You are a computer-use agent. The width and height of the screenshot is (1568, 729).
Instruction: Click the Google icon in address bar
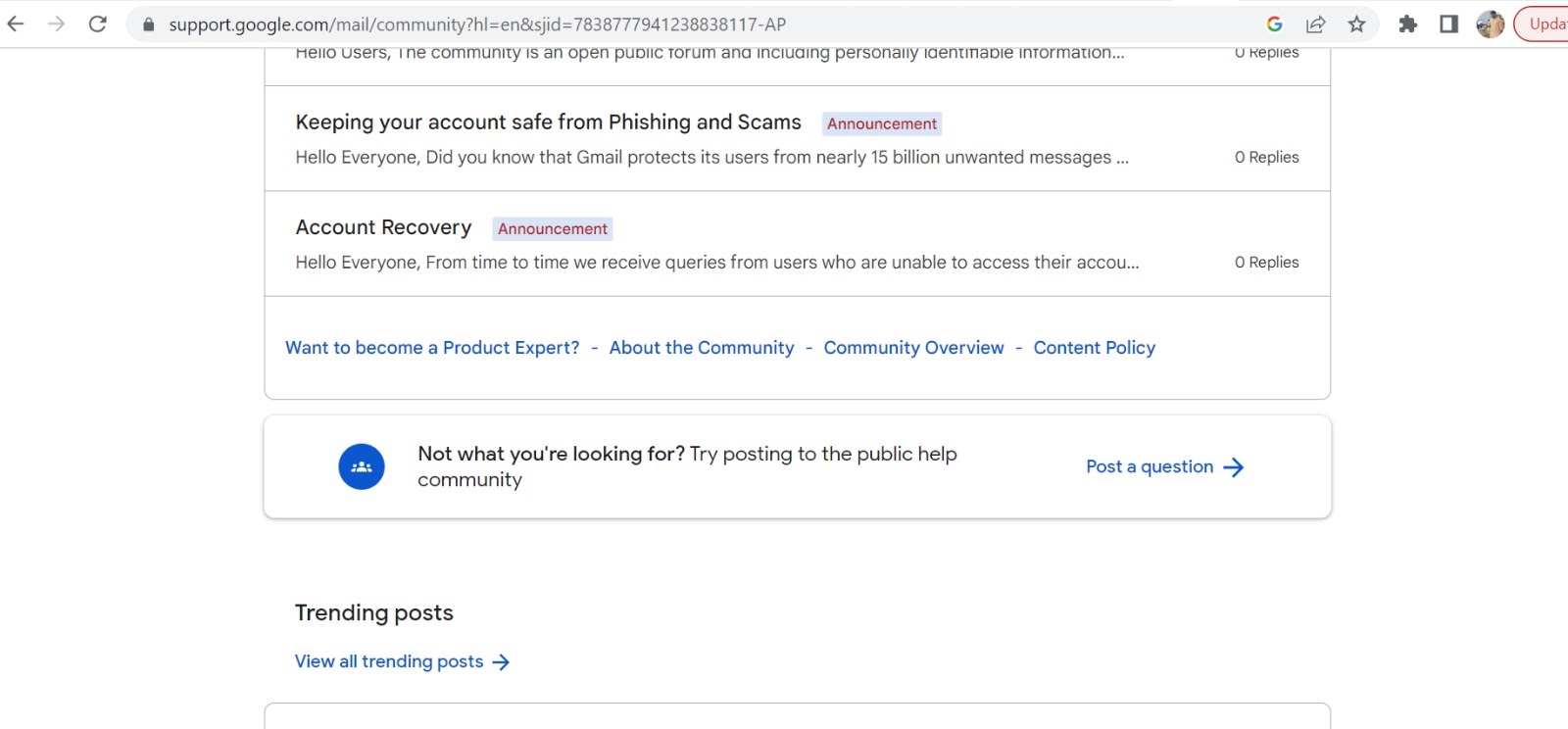tap(1274, 24)
